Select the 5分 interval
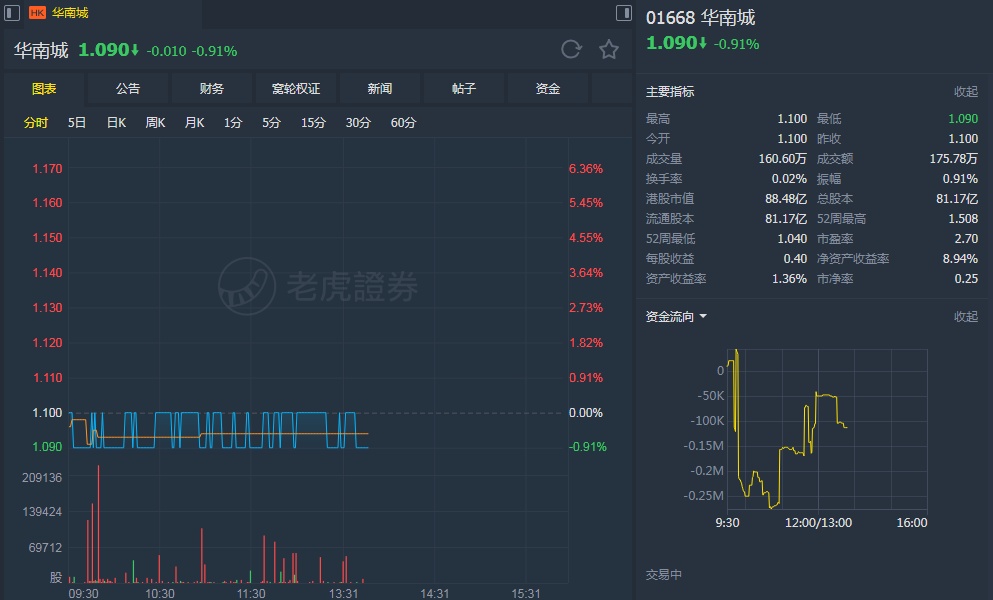 tap(272, 122)
